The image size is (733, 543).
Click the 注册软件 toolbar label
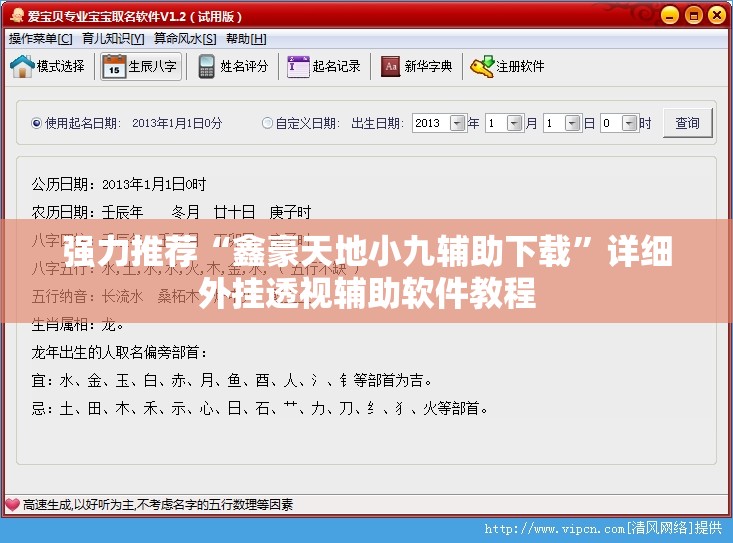[x=520, y=66]
